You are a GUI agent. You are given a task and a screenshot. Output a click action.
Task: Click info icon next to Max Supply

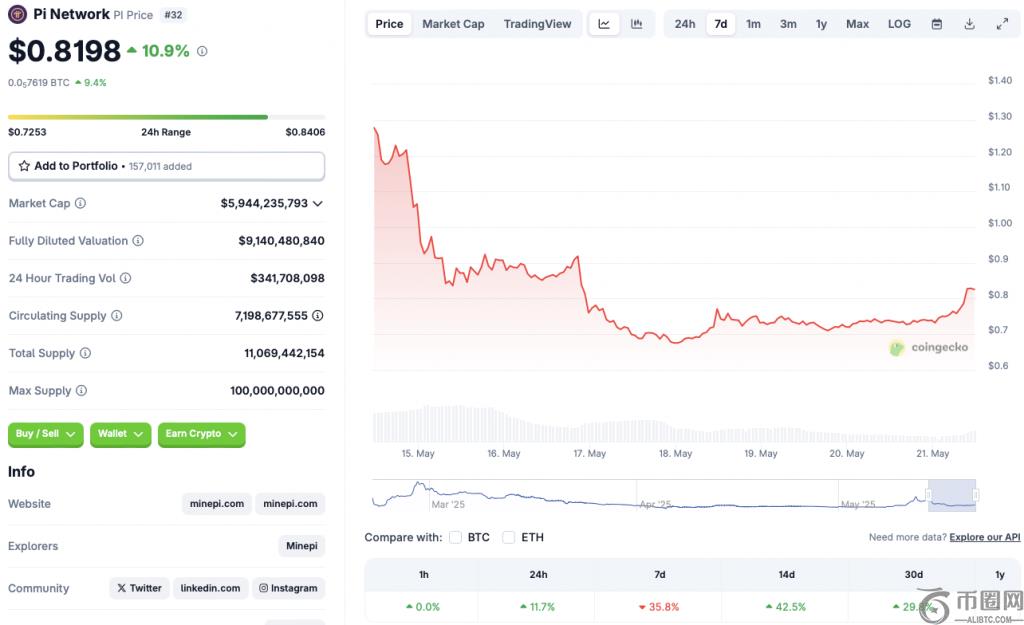(x=82, y=391)
